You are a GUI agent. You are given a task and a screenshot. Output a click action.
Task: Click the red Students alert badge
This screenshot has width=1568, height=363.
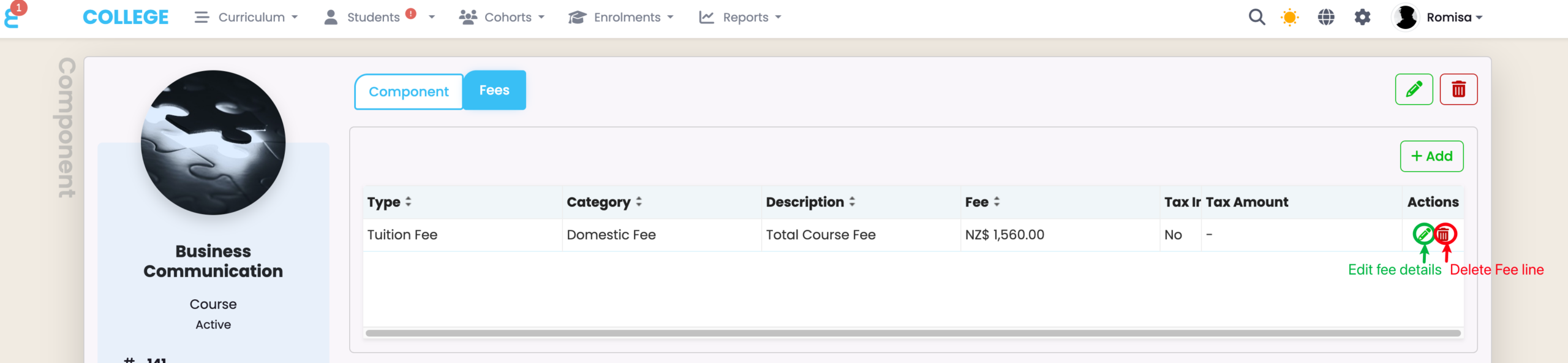point(411,13)
